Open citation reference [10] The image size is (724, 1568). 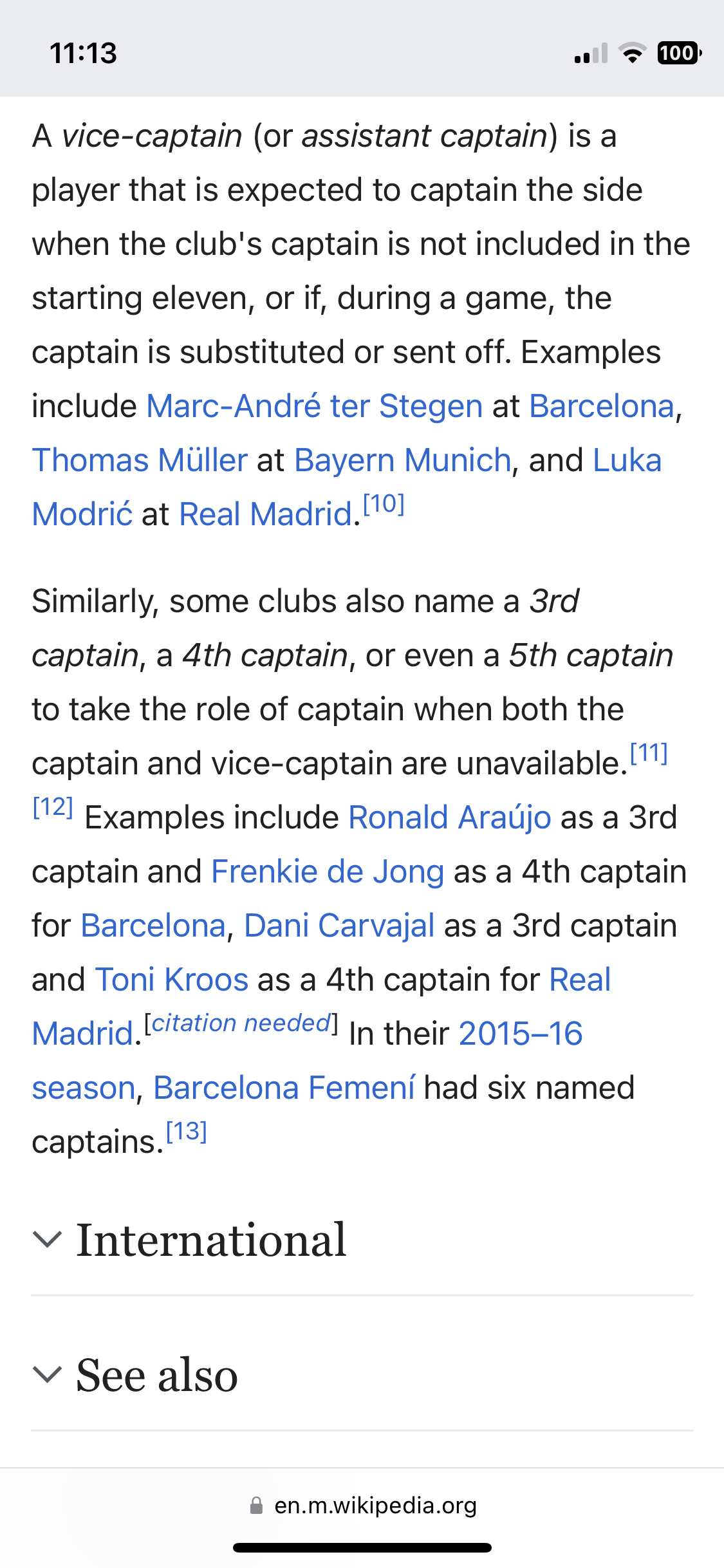pyautogui.click(x=384, y=504)
